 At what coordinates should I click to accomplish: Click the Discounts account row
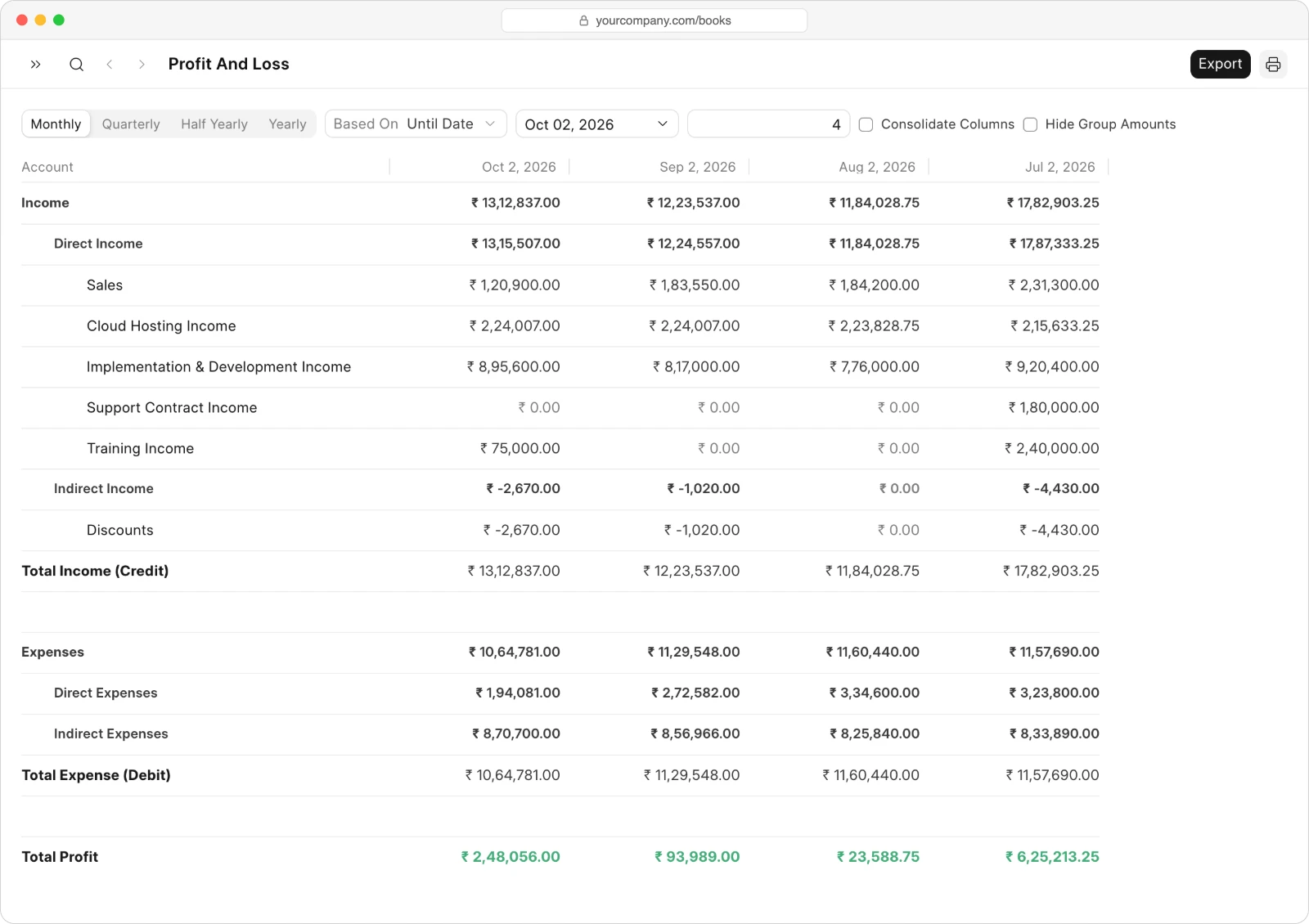(x=560, y=531)
